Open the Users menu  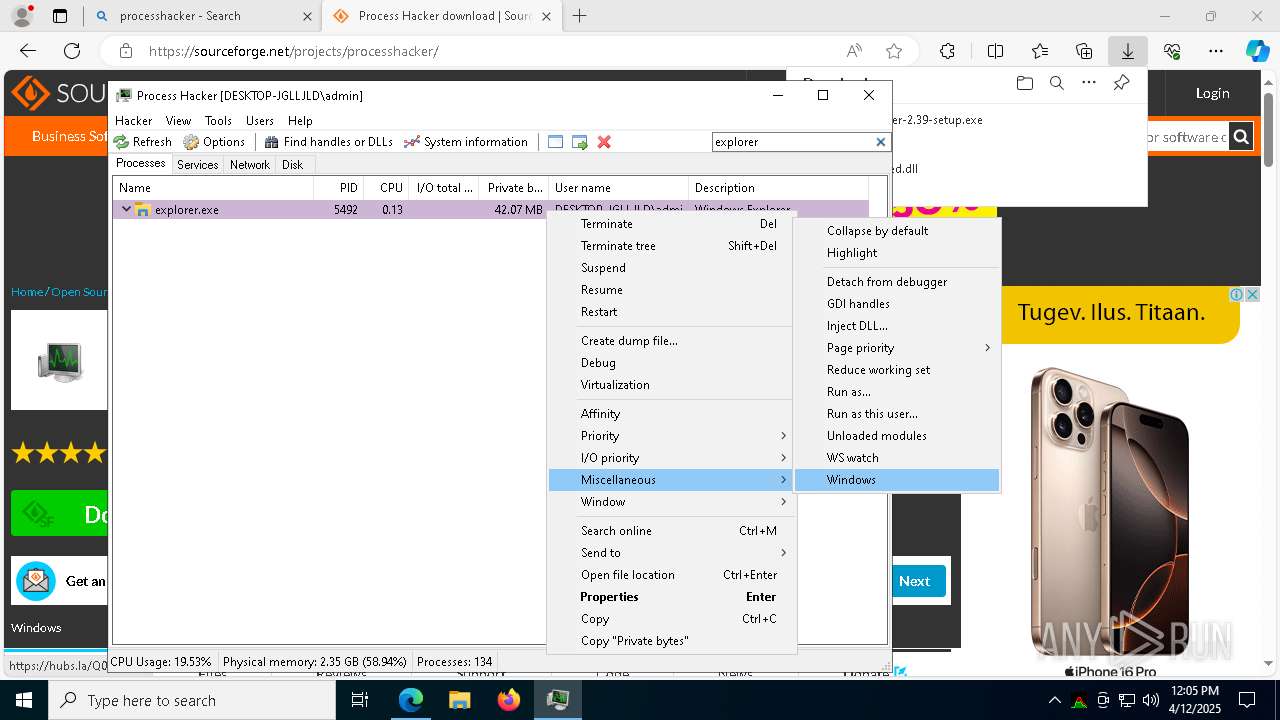pyautogui.click(x=260, y=120)
